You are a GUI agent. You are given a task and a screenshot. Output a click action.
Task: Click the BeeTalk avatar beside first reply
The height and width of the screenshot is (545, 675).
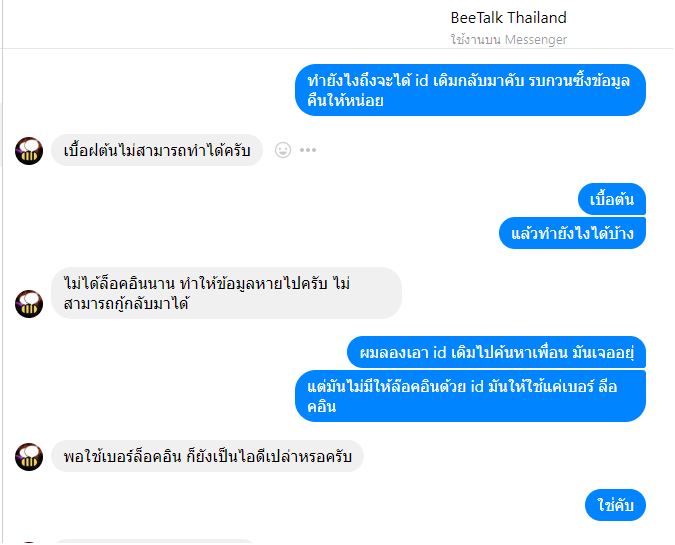(29, 151)
